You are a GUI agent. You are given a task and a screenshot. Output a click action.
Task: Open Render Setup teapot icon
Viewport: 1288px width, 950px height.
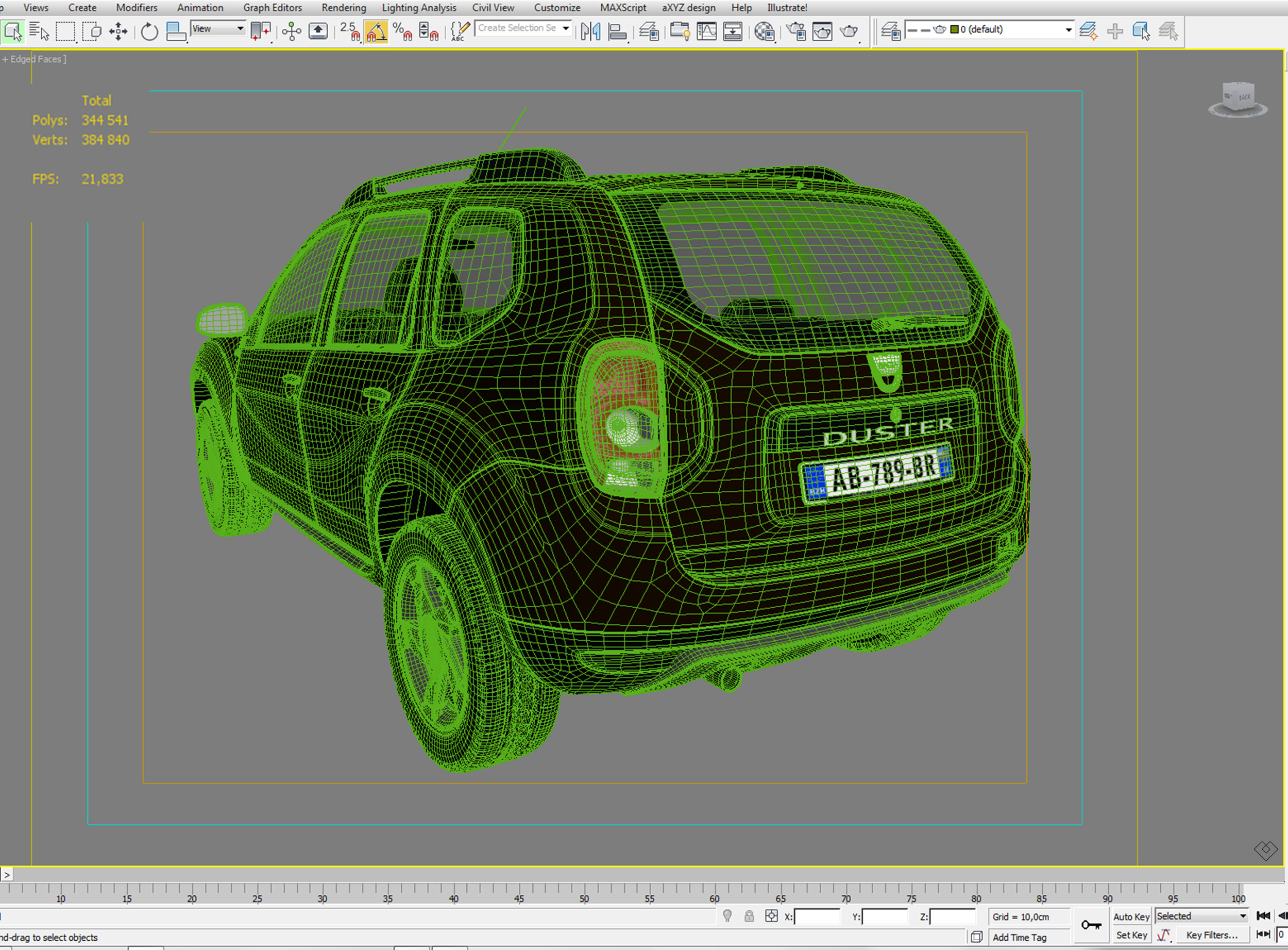tap(796, 31)
